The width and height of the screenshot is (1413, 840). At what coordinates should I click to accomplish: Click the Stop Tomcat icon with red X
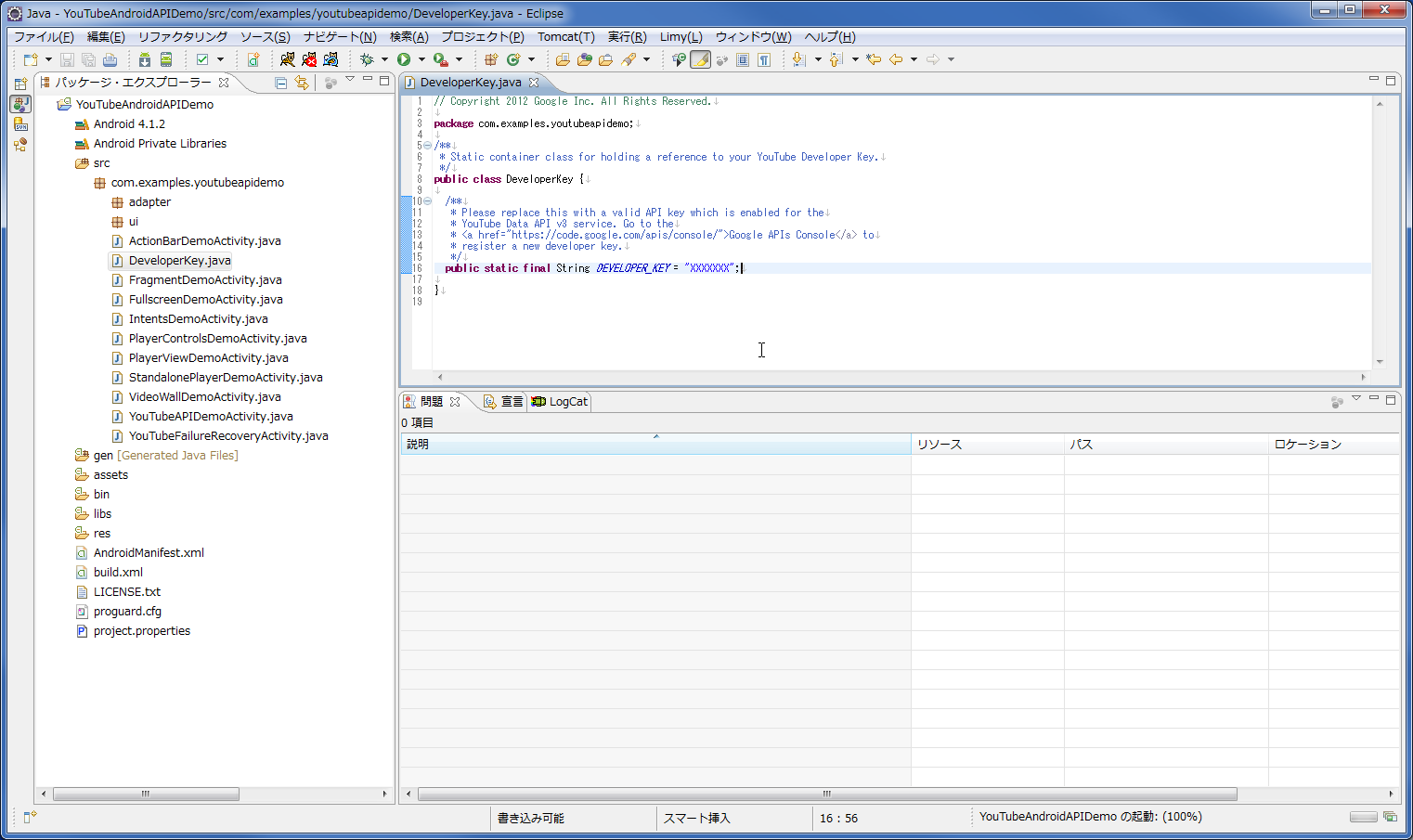click(309, 59)
